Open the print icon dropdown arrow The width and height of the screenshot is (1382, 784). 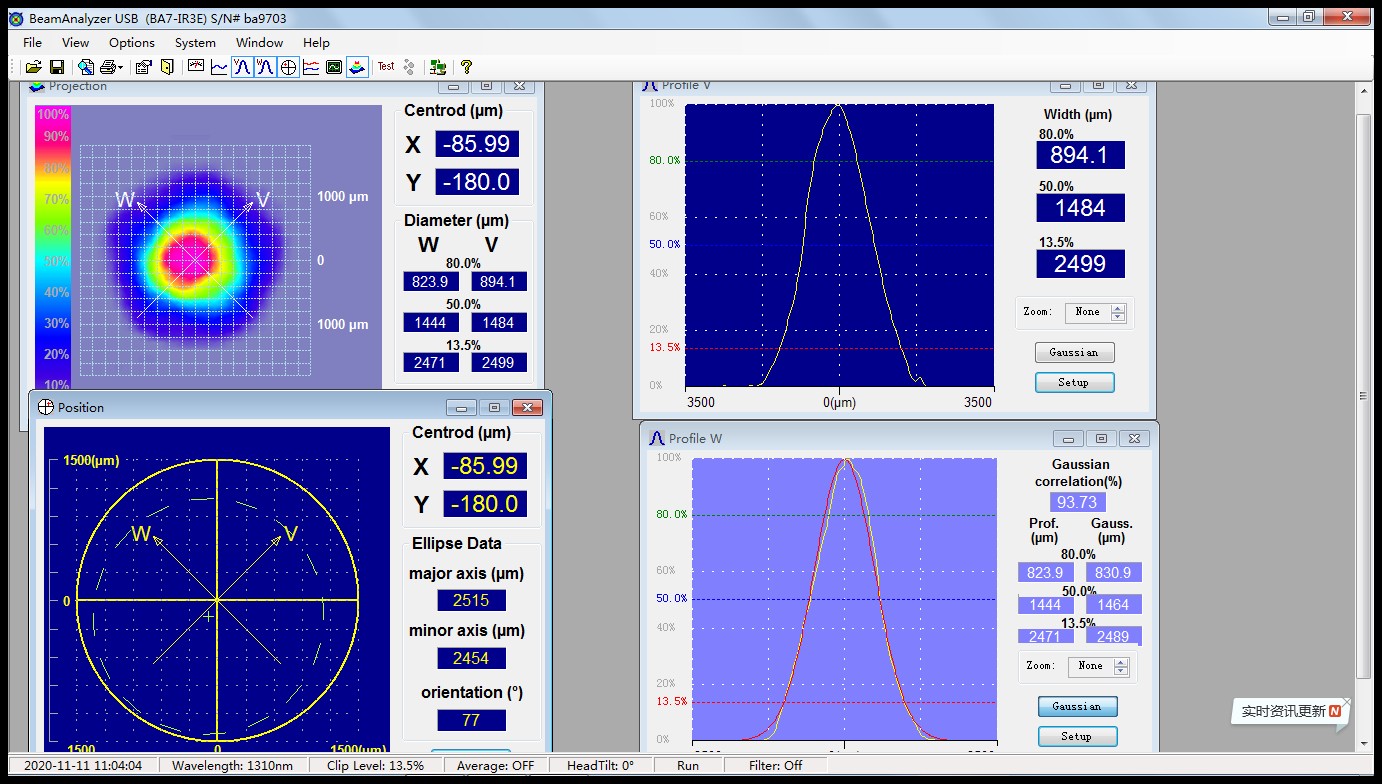(121, 68)
